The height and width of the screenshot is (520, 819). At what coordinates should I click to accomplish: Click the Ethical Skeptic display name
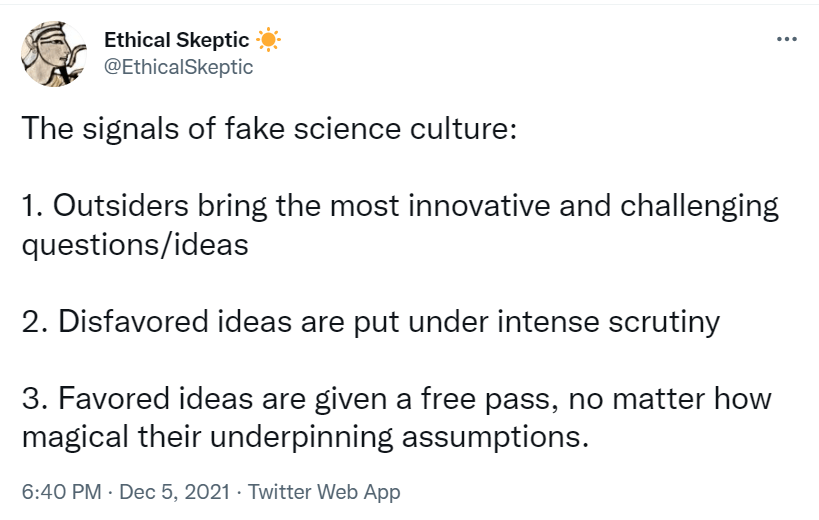[177, 40]
